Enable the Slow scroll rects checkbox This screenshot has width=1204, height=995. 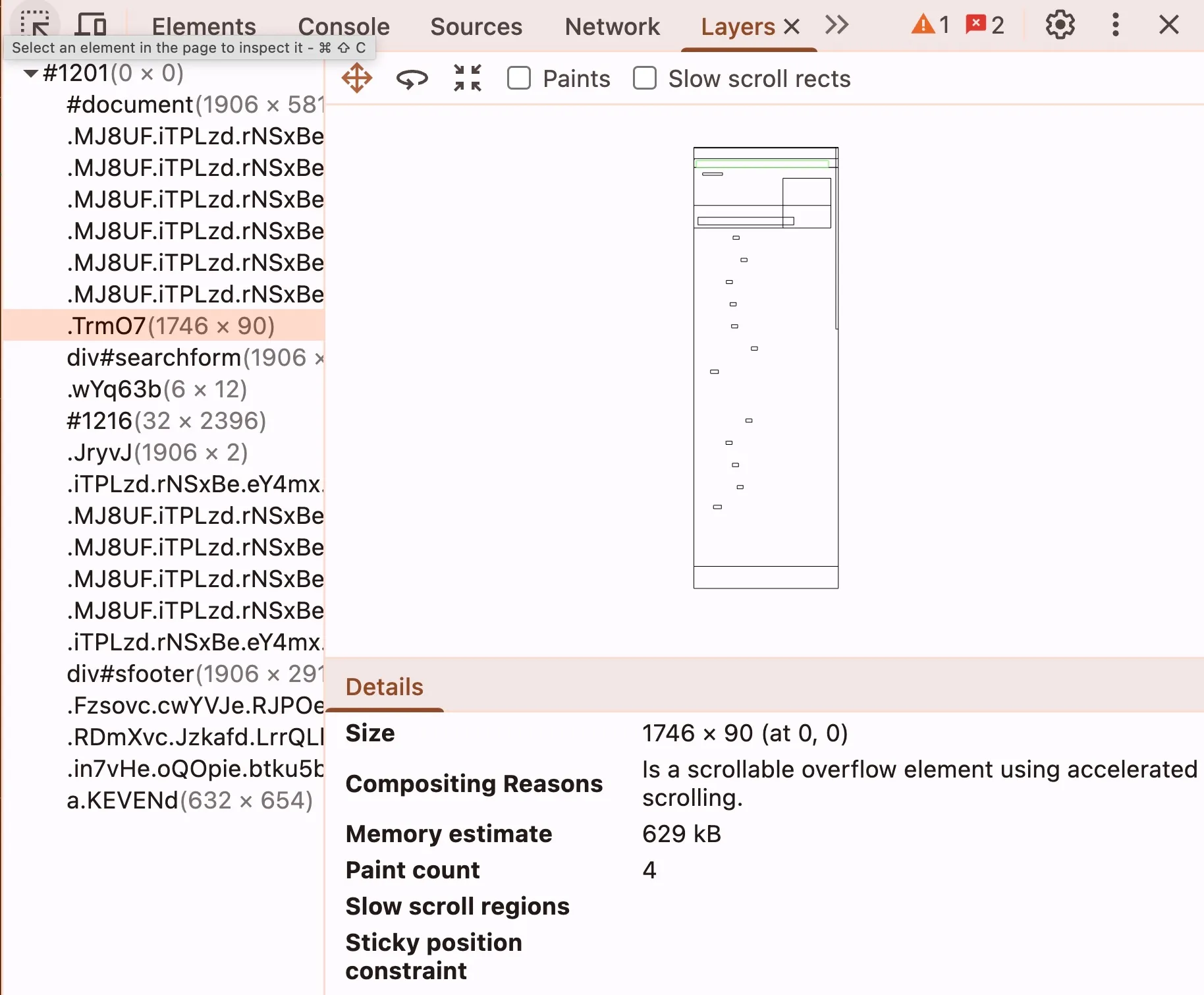[x=644, y=78]
